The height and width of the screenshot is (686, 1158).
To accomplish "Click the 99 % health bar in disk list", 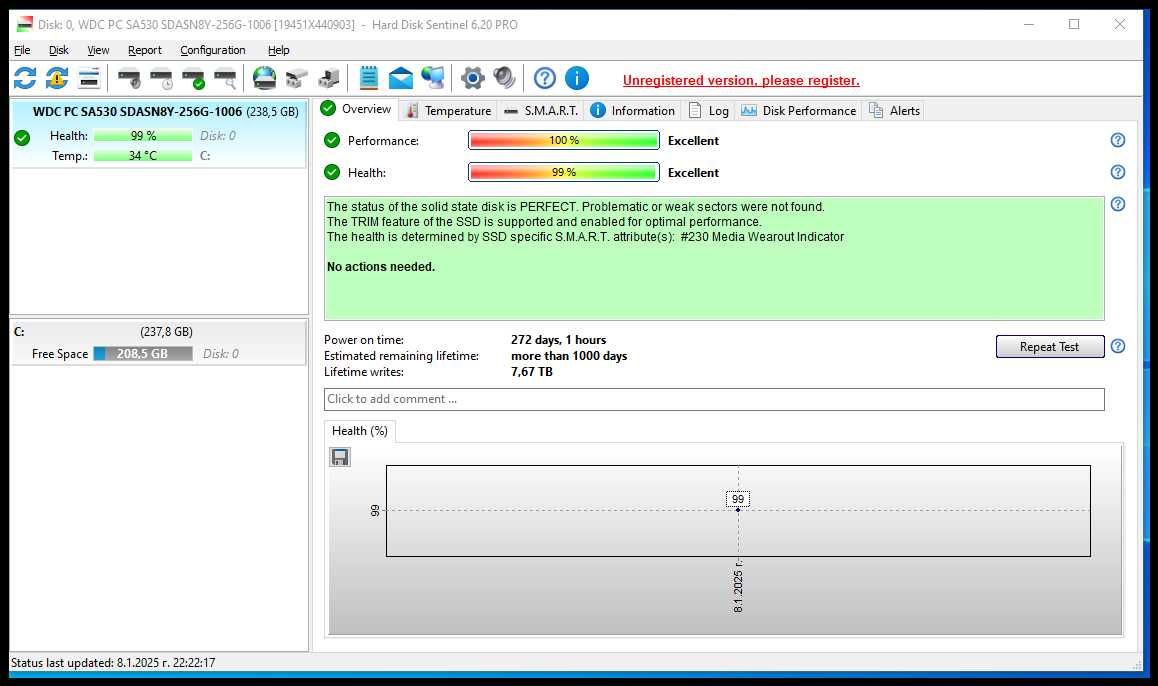I will point(143,136).
